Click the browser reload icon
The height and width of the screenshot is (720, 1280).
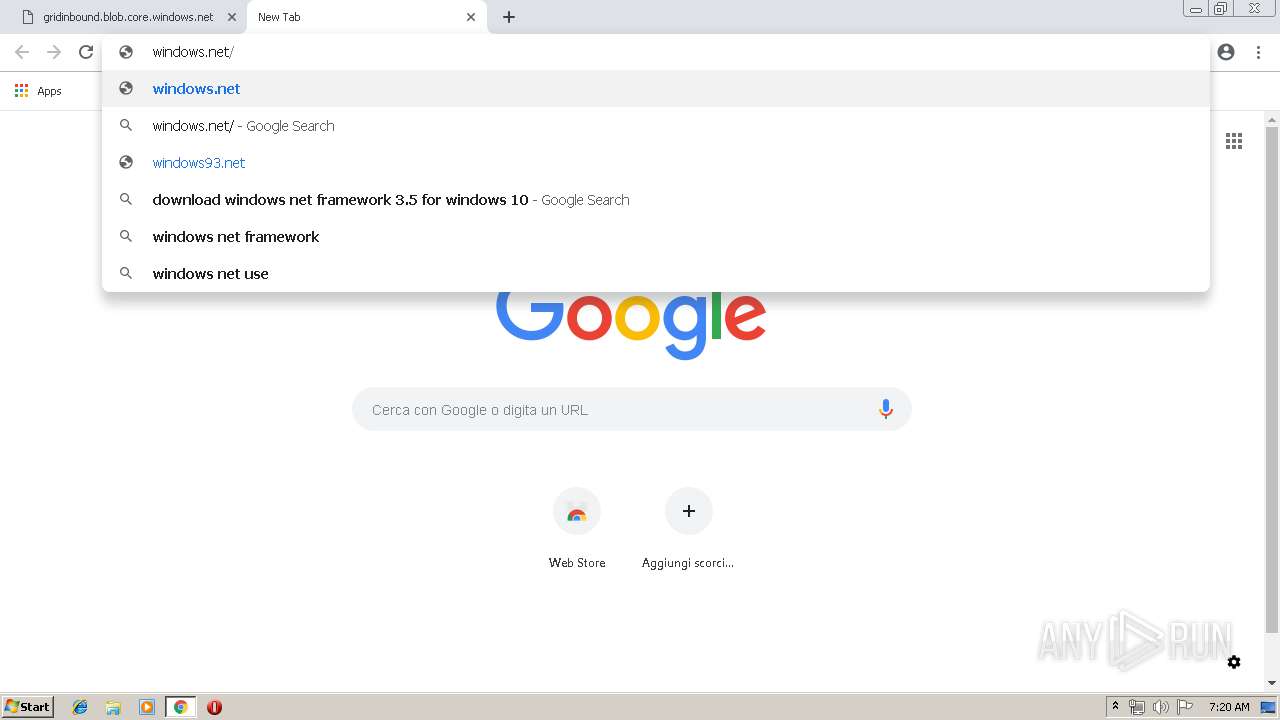point(86,52)
